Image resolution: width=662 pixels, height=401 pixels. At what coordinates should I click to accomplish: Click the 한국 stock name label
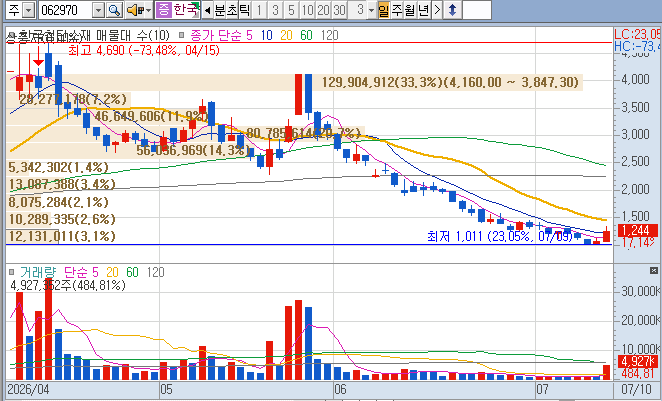(x=186, y=10)
